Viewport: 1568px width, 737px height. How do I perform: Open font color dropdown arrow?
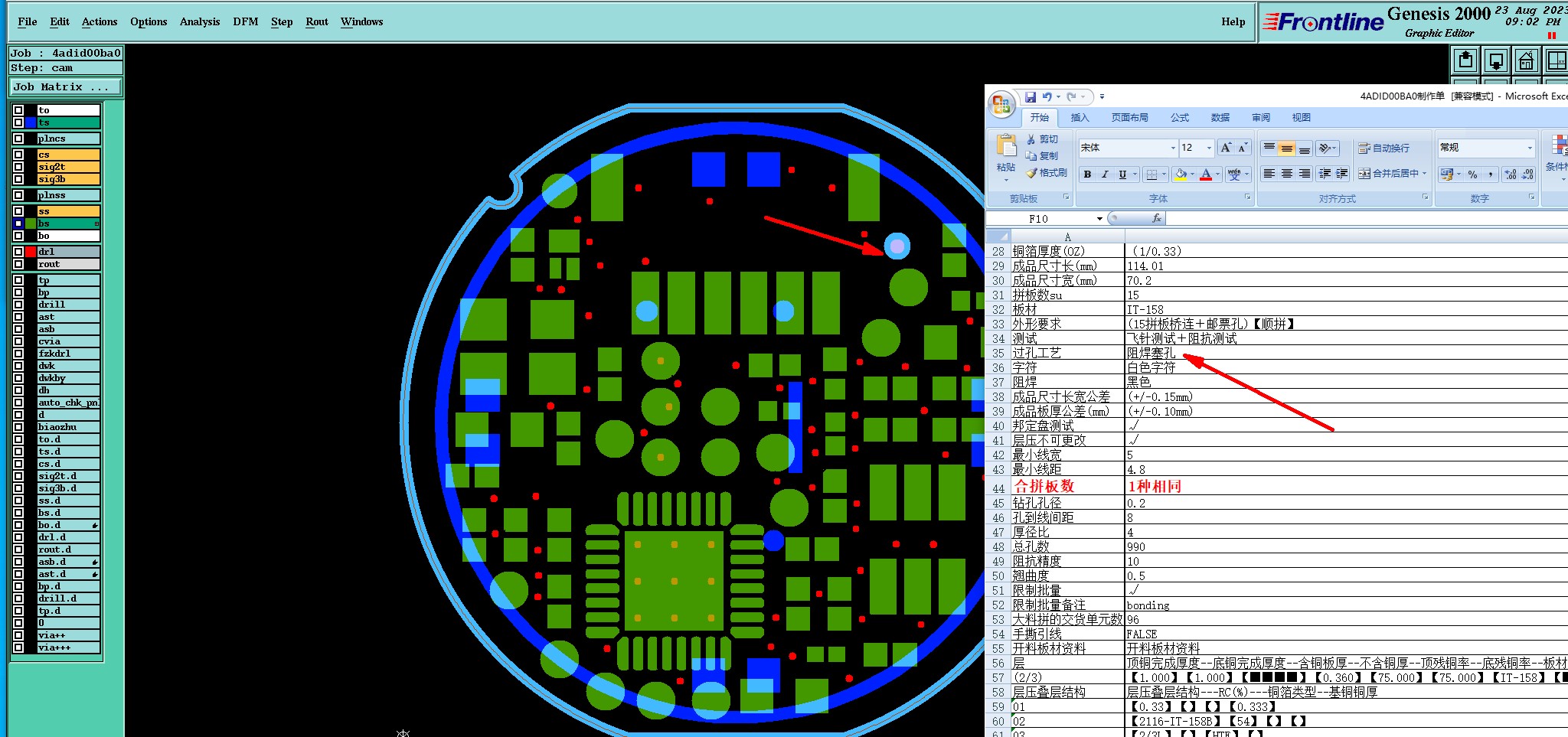[x=1217, y=174]
